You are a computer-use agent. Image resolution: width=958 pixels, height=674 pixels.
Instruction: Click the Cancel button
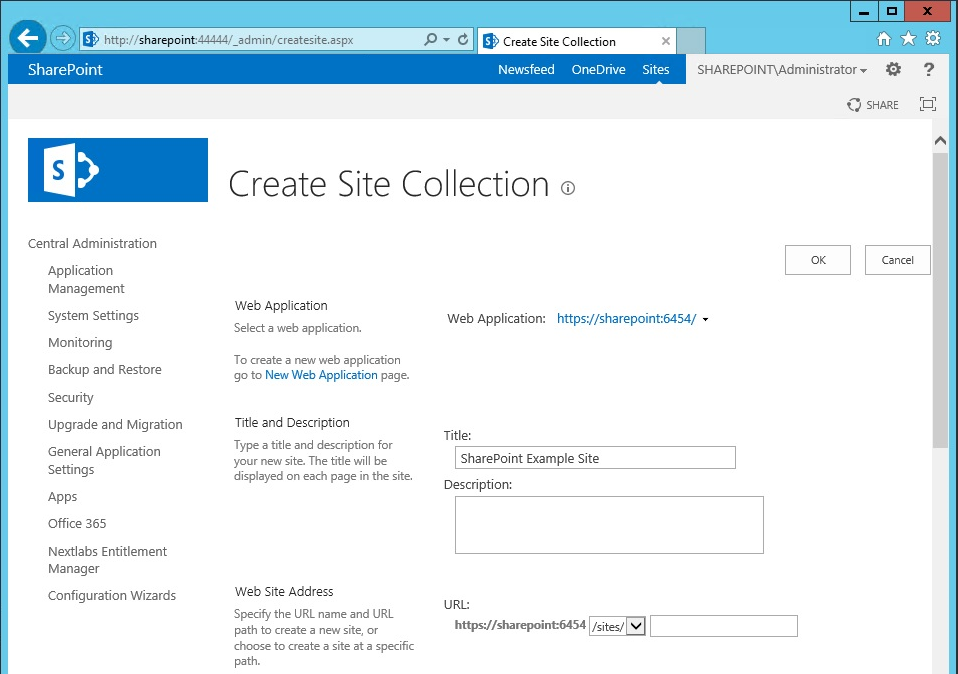tap(898, 260)
